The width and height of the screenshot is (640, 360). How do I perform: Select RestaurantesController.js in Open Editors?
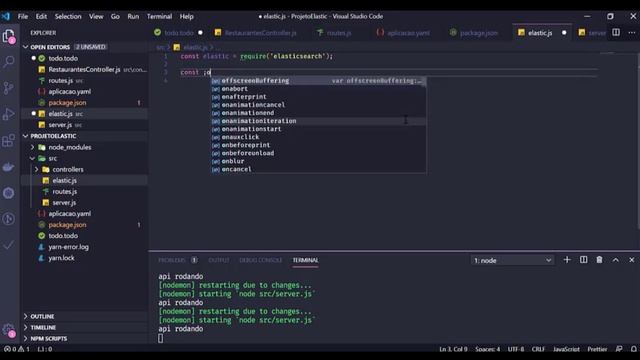[84, 69]
